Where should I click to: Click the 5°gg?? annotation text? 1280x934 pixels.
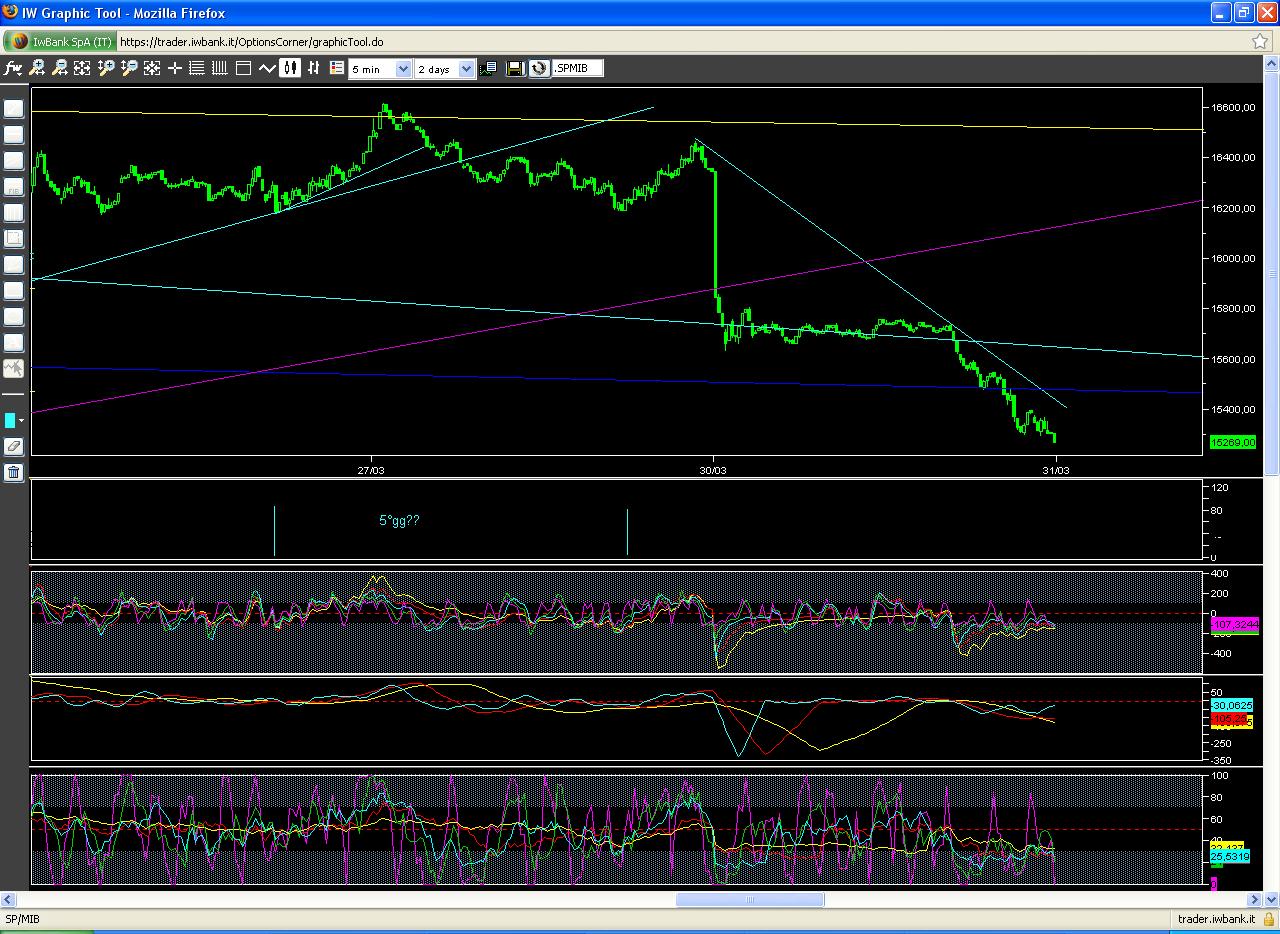click(399, 521)
